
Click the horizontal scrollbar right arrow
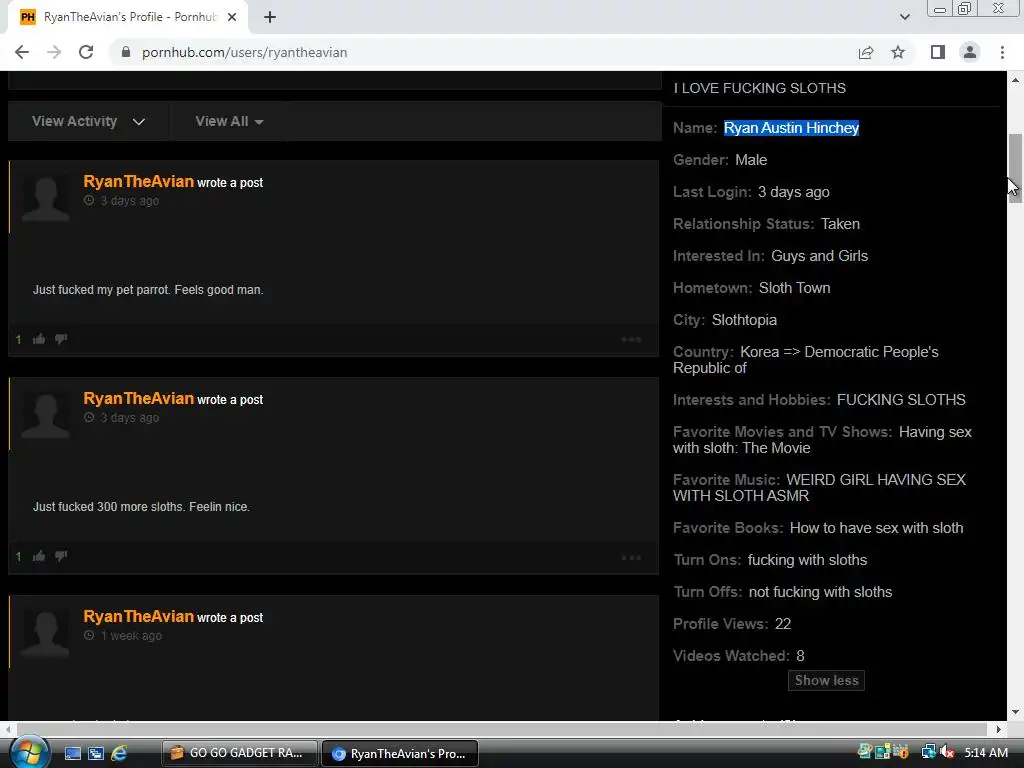(x=999, y=729)
